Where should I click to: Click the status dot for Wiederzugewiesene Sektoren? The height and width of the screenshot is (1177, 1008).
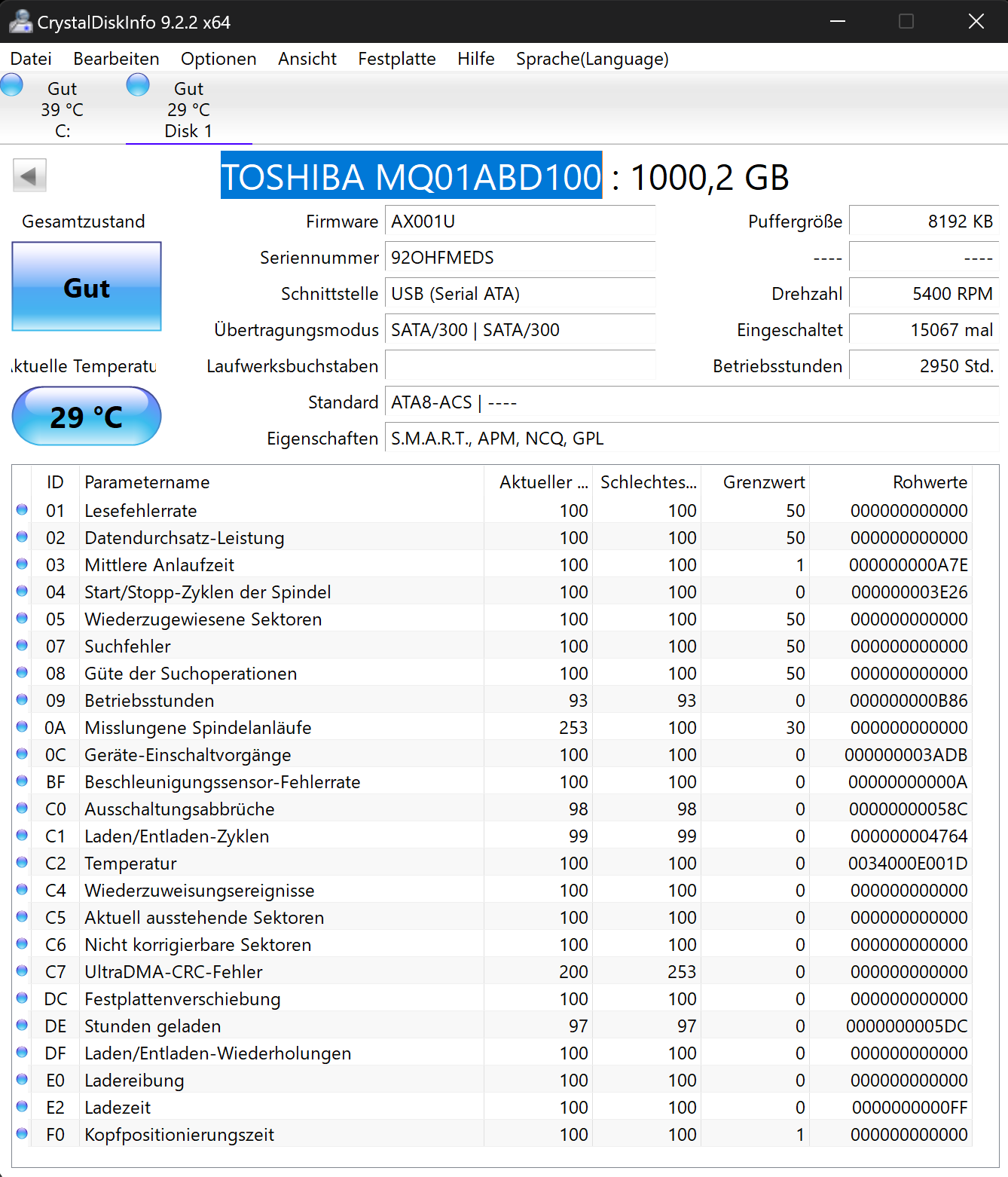[22, 619]
